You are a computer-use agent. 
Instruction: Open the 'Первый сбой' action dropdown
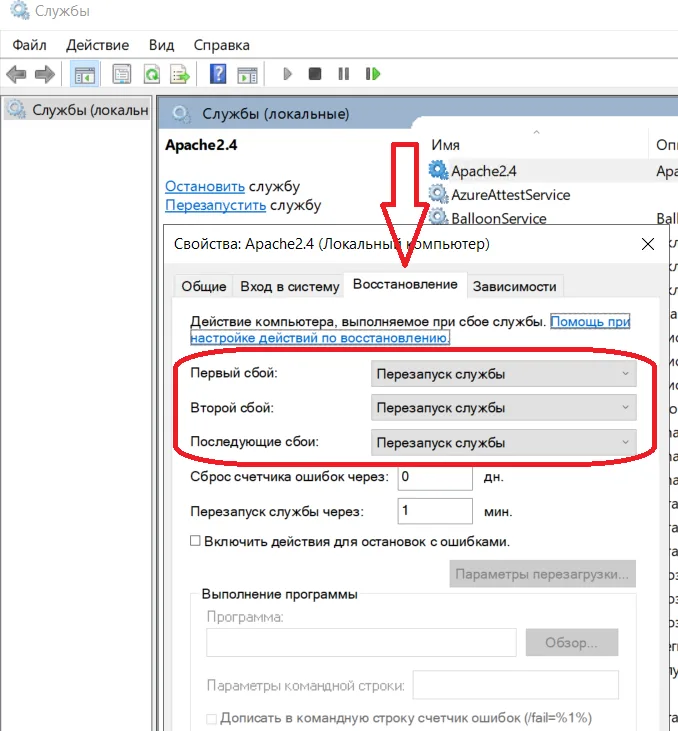[503, 374]
